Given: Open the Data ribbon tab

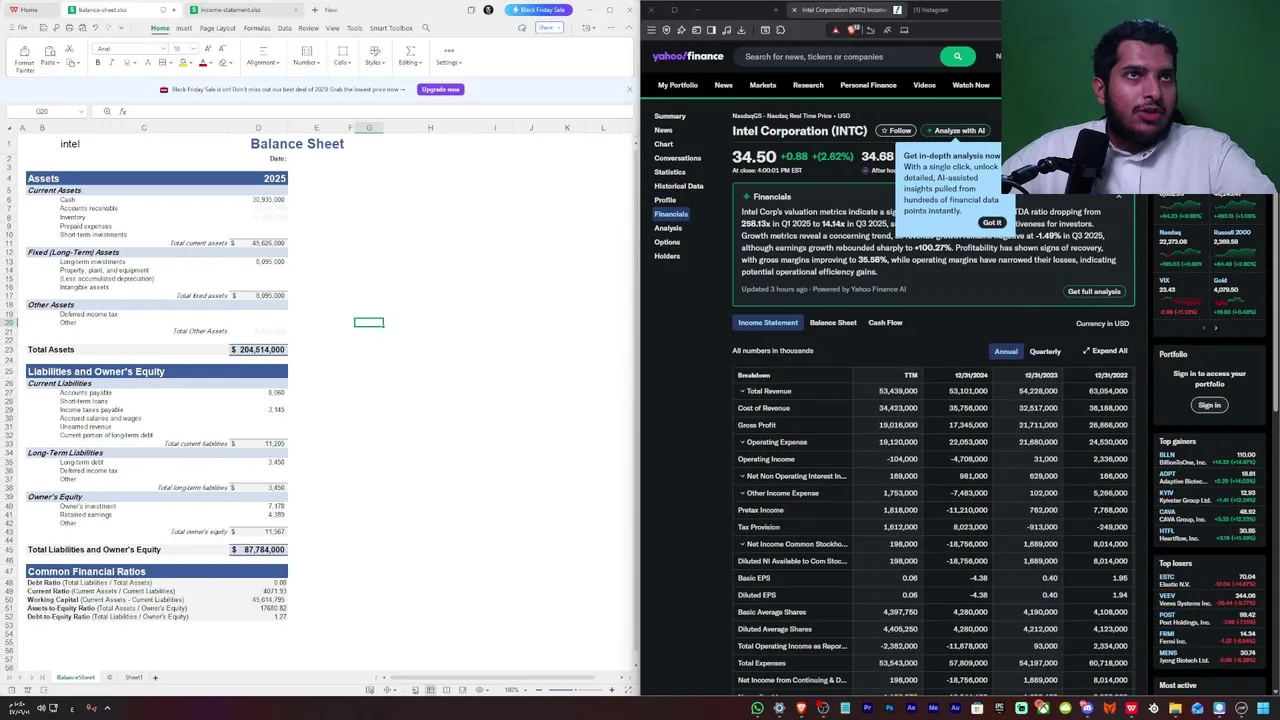Looking at the screenshot, I should [x=285, y=28].
